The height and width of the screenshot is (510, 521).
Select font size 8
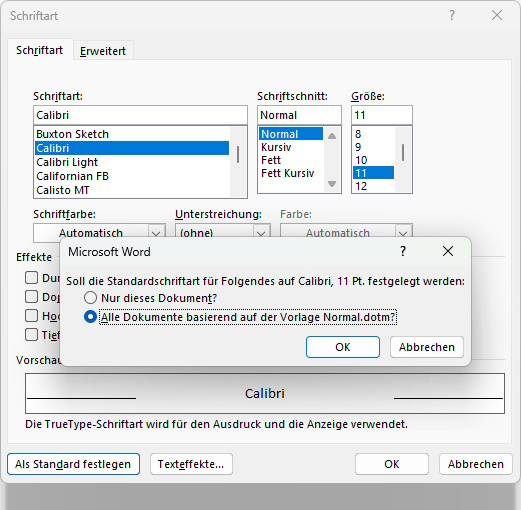click(373, 134)
